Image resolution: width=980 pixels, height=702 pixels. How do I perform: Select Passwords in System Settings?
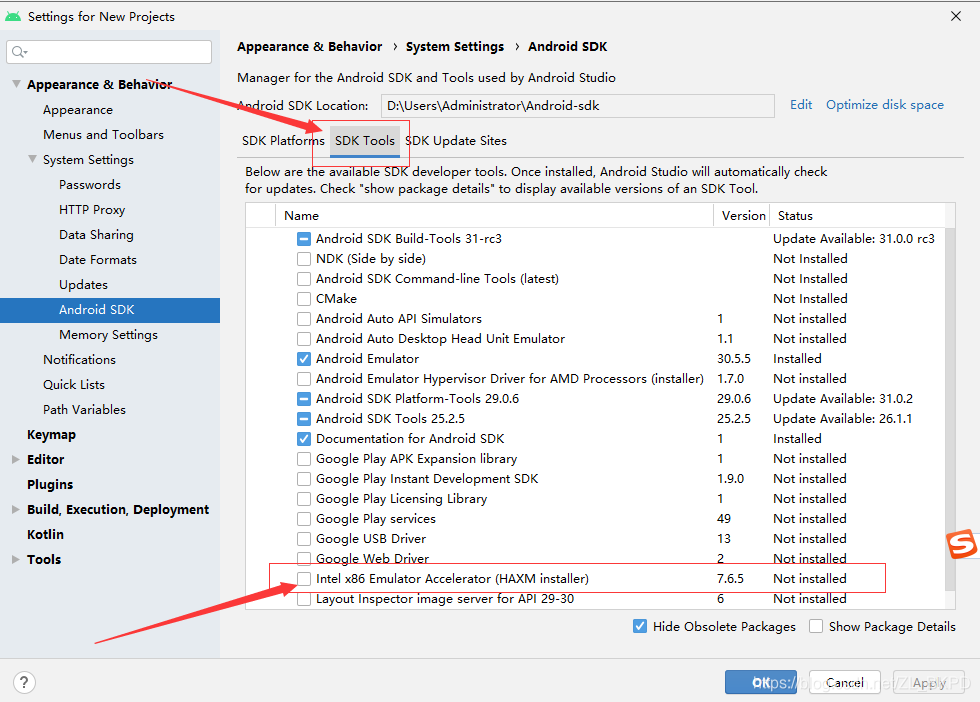[90, 185]
